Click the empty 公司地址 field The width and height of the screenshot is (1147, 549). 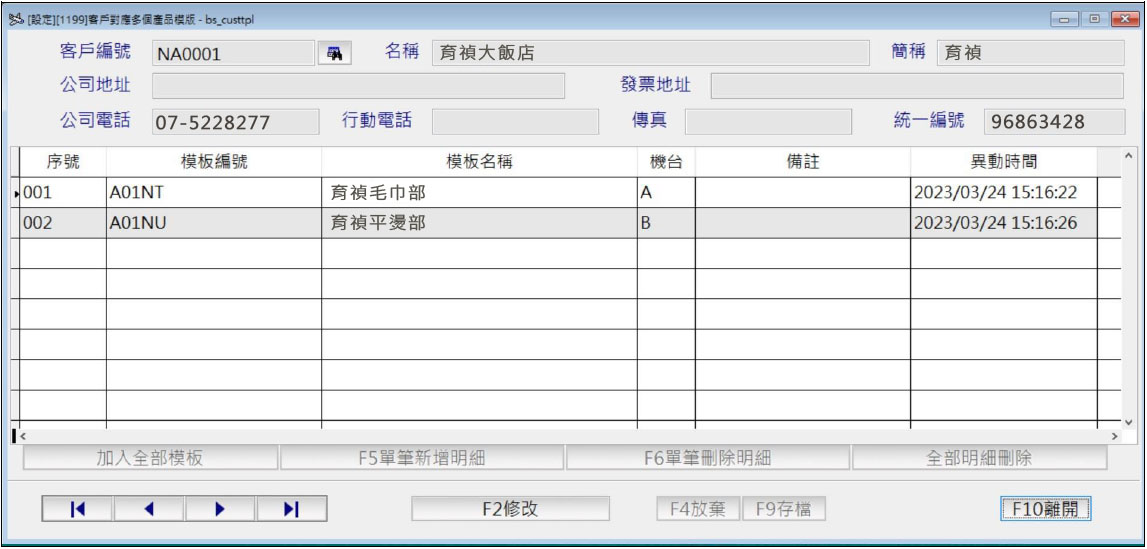pos(358,86)
